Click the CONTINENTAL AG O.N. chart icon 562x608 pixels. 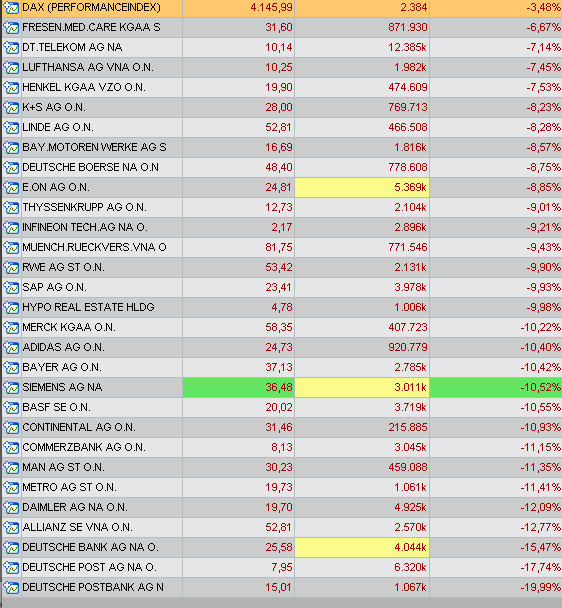tap(12, 428)
